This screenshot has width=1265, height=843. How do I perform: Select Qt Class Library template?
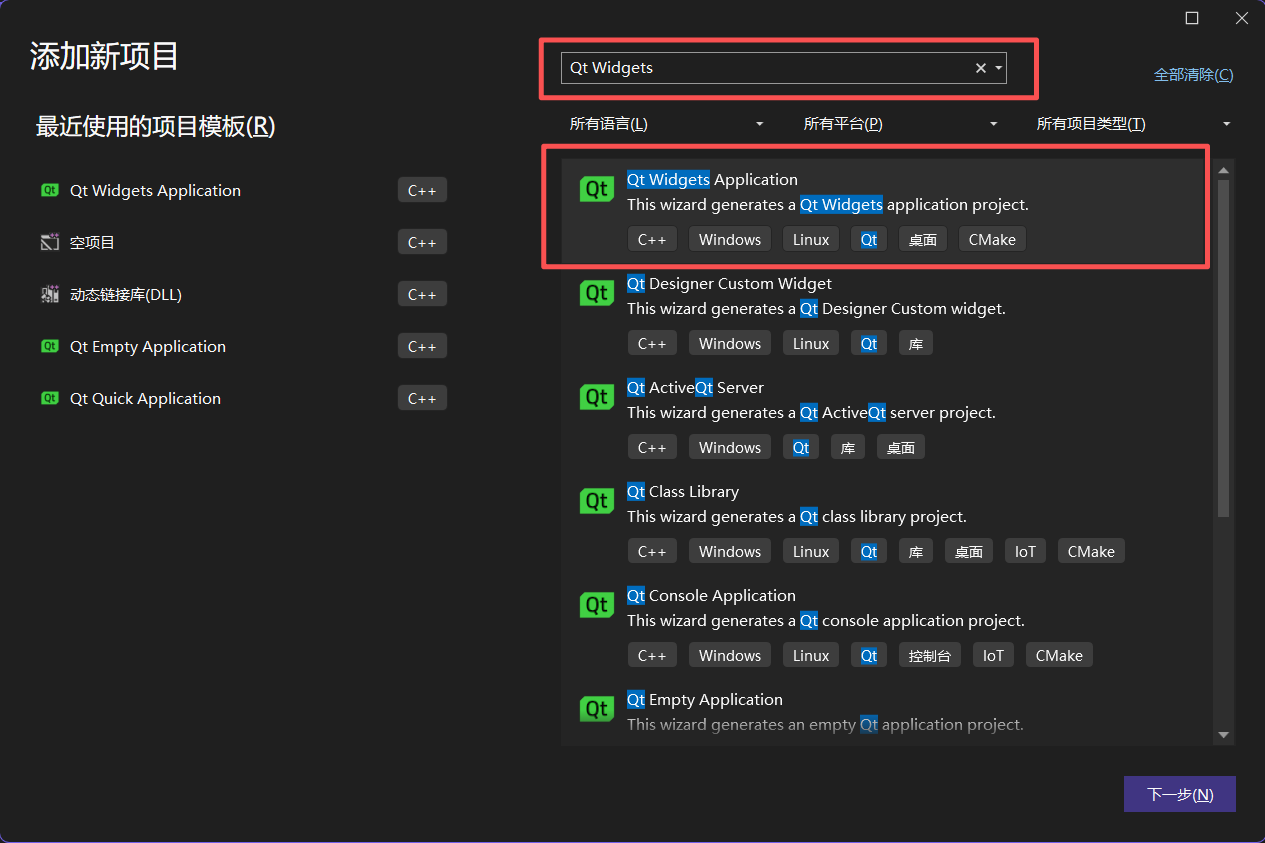(885, 523)
